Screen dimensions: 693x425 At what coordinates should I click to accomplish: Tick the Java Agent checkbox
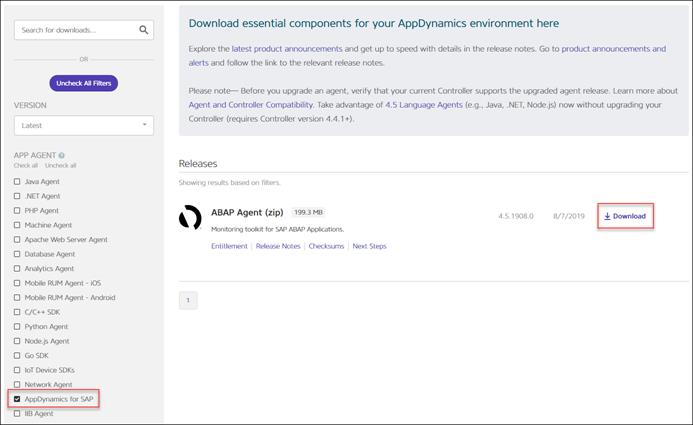pyautogui.click(x=17, y=182)
